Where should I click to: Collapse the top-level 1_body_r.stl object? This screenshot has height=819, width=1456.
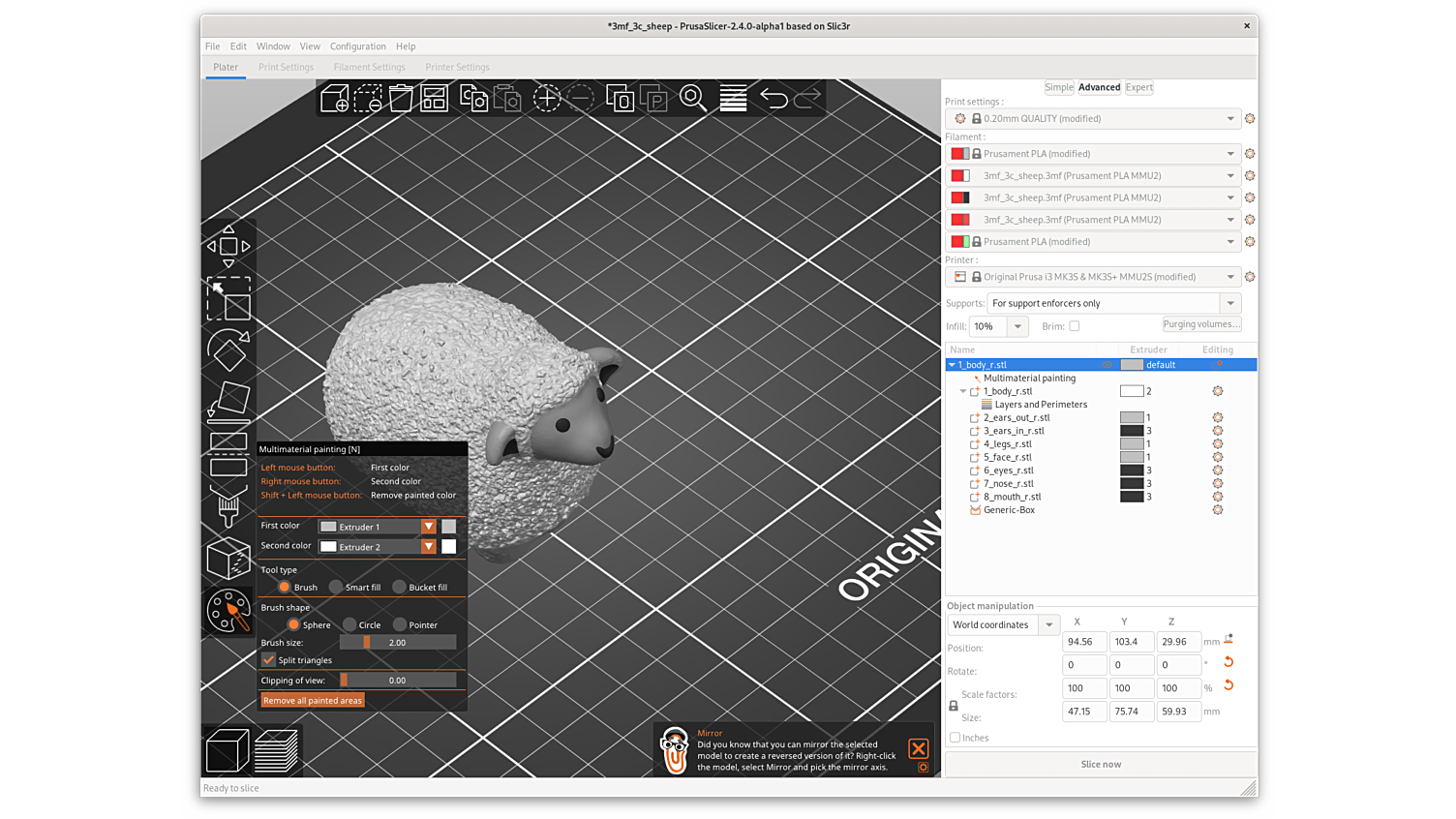953,365
